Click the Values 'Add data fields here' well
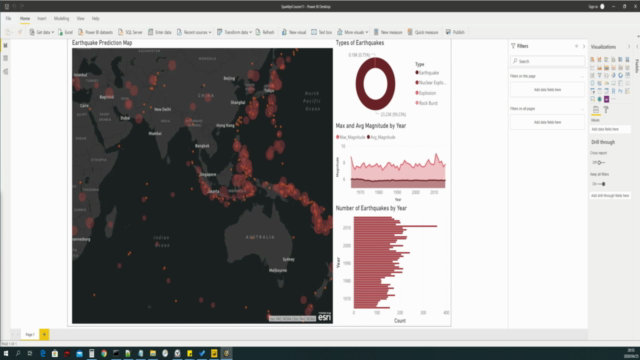Image resolution: width=640 pixels, height=360 pixels. point(610,129)
